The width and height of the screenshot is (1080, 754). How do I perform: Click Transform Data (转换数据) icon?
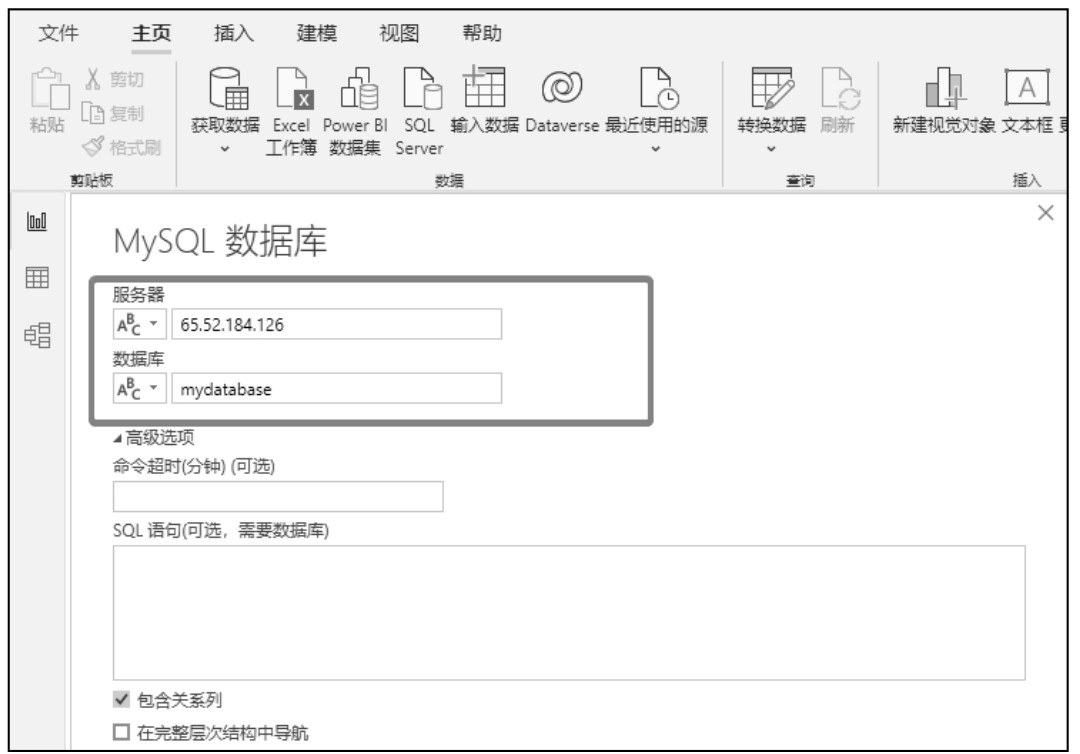point(772,87)
